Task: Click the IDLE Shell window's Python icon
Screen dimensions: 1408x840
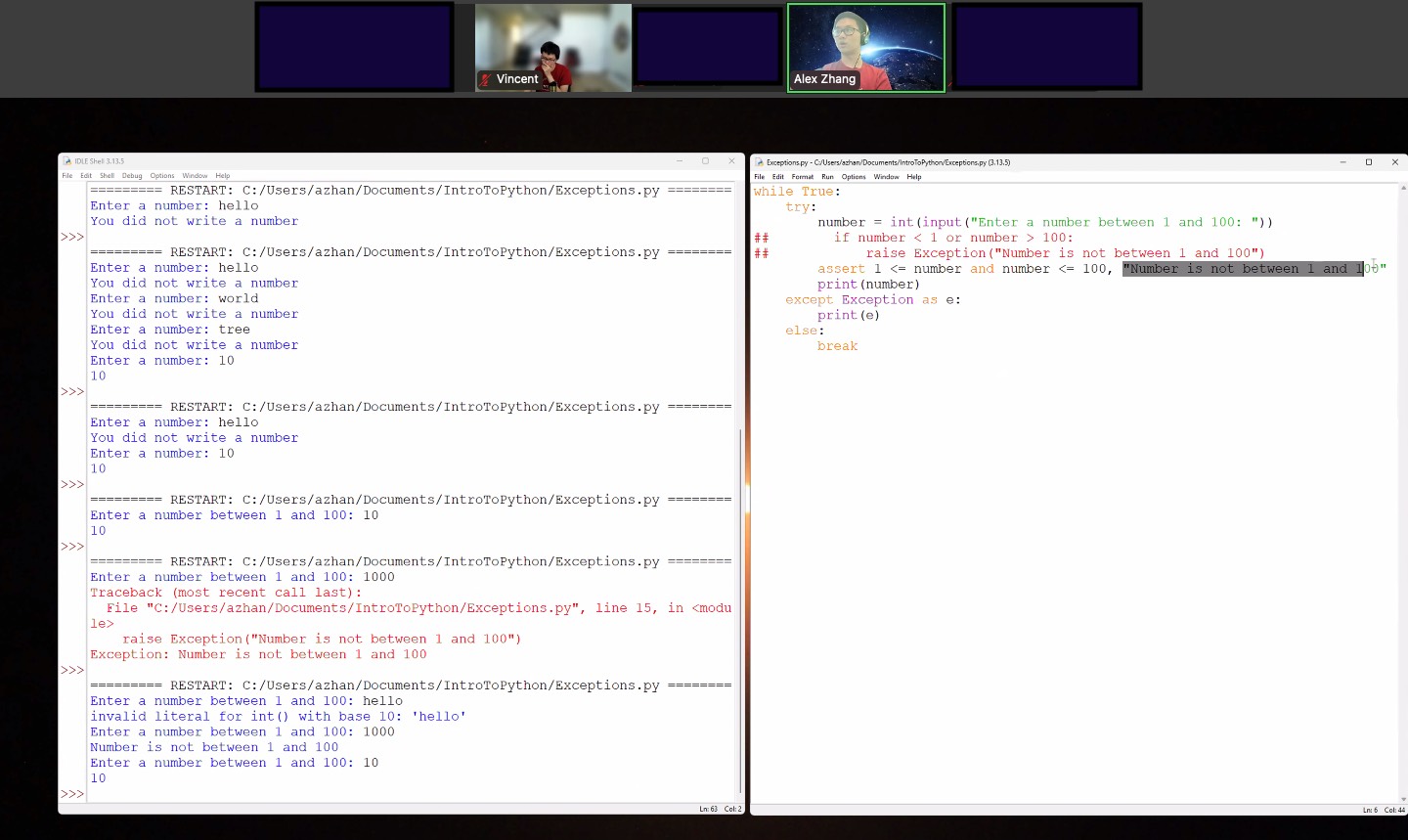Action: click(x=67, y=161)
